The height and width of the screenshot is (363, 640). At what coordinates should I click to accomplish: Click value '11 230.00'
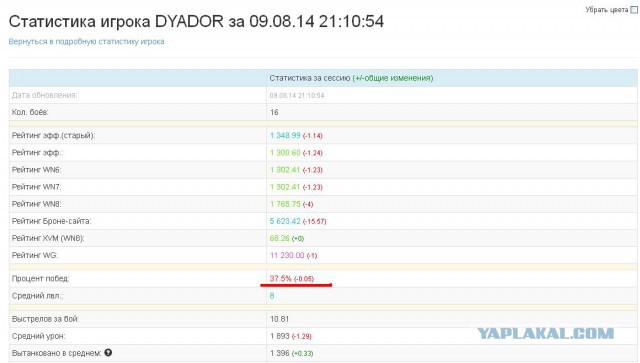(287, 256)
